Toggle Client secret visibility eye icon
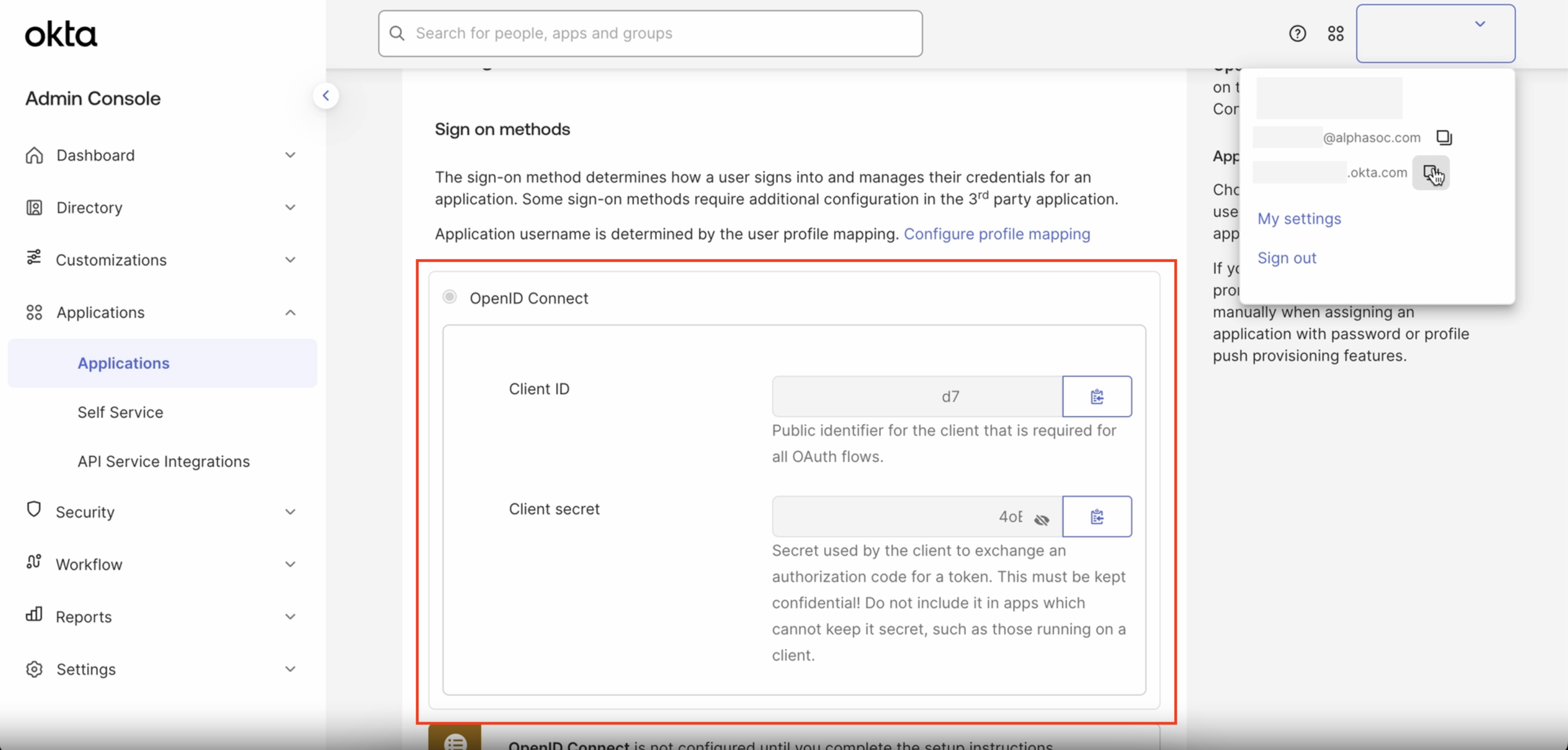Screen dimensions: 1568x750 1042,519
